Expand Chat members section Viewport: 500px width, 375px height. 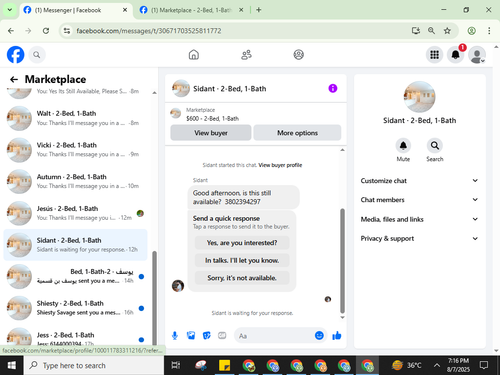click(419, 200)
